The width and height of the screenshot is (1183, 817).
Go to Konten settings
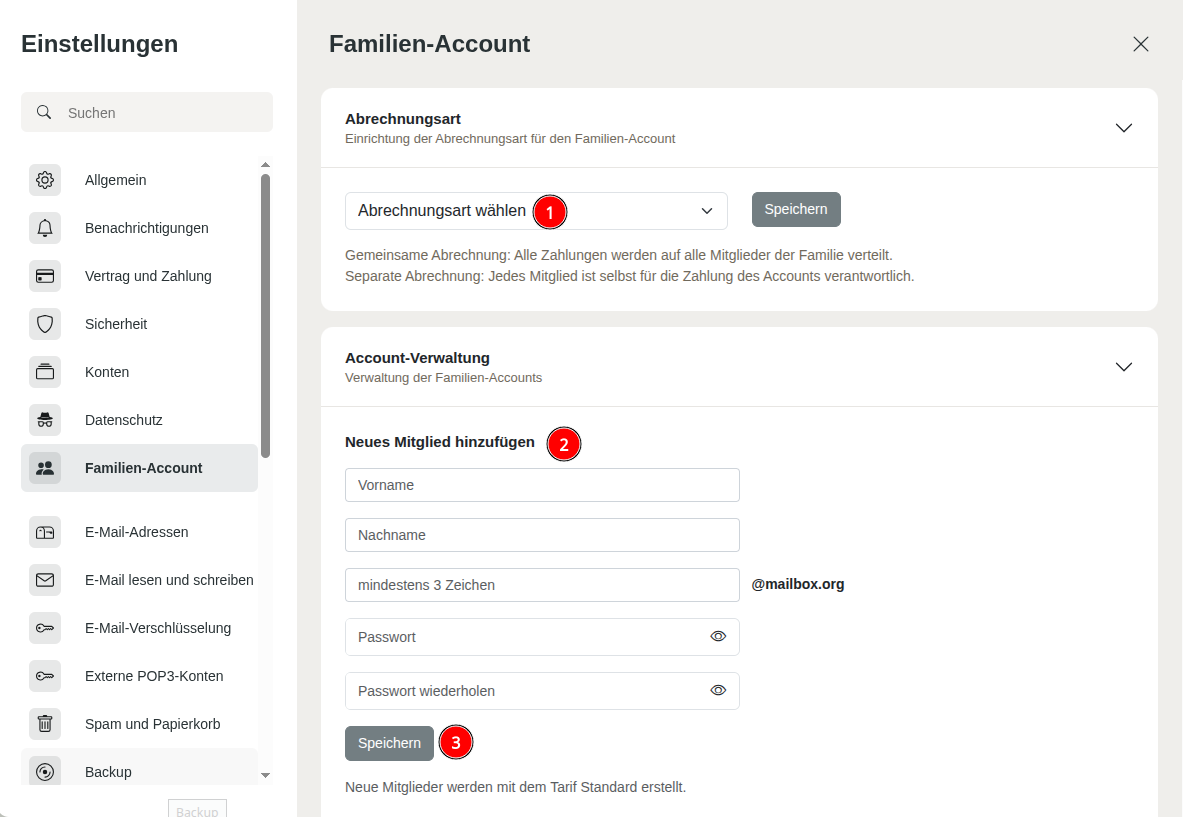click(x=107, y=372)
